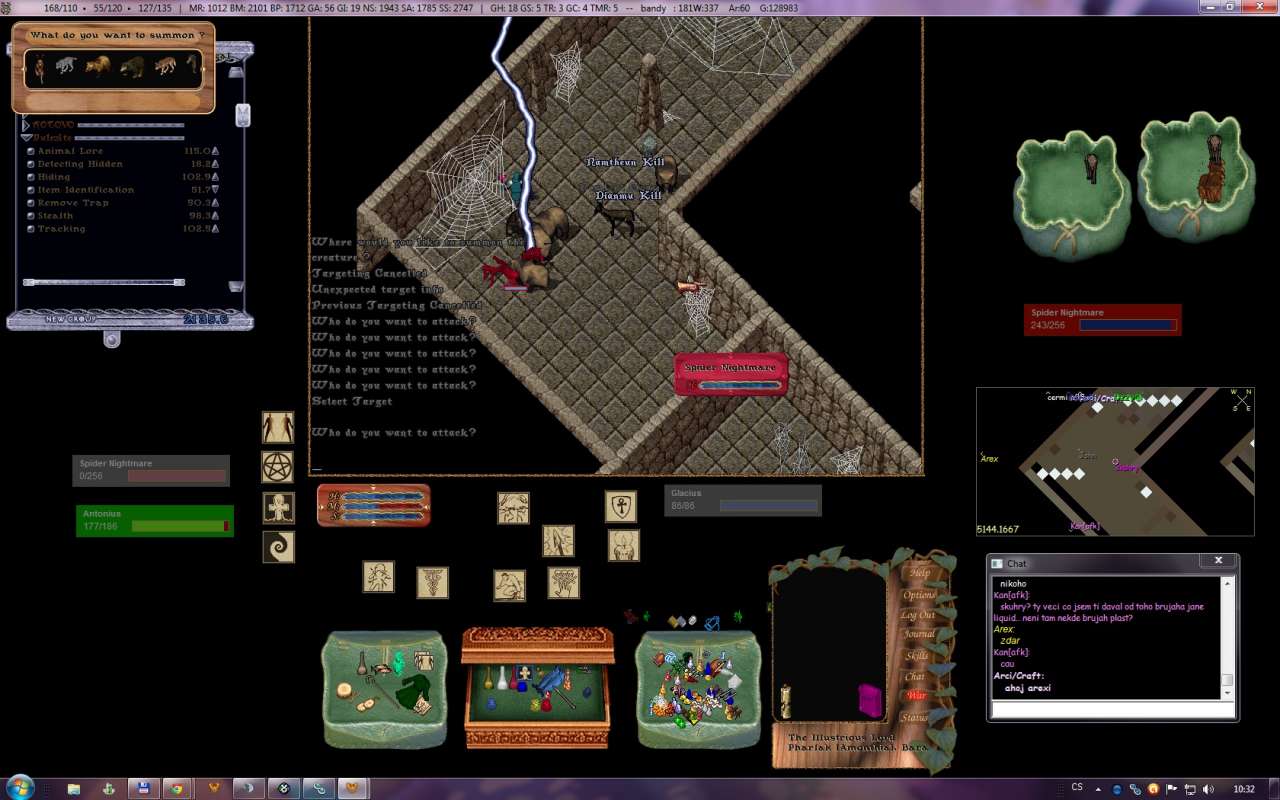
Task: Collapse the expanded skill group
Action: (27, 137)
